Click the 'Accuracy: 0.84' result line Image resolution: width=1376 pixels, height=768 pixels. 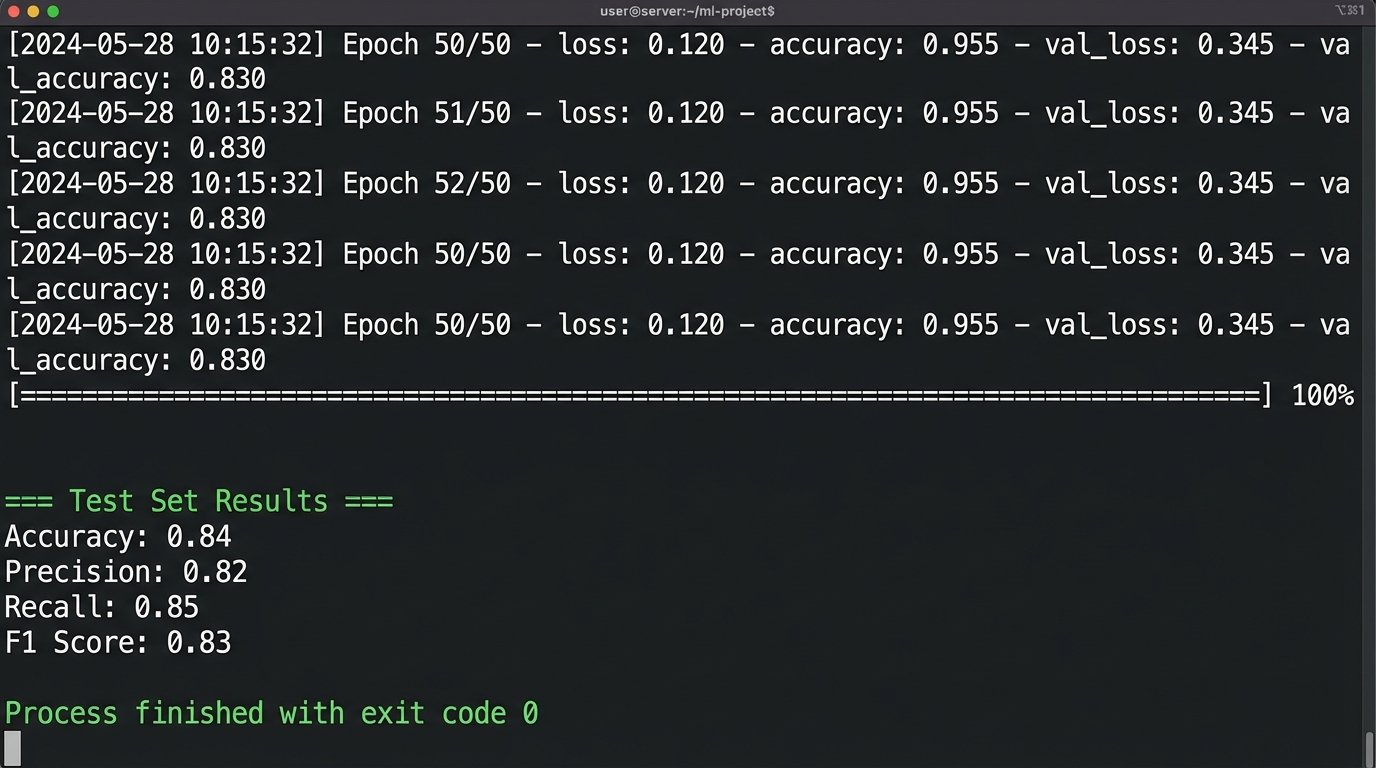coord(118,537)
